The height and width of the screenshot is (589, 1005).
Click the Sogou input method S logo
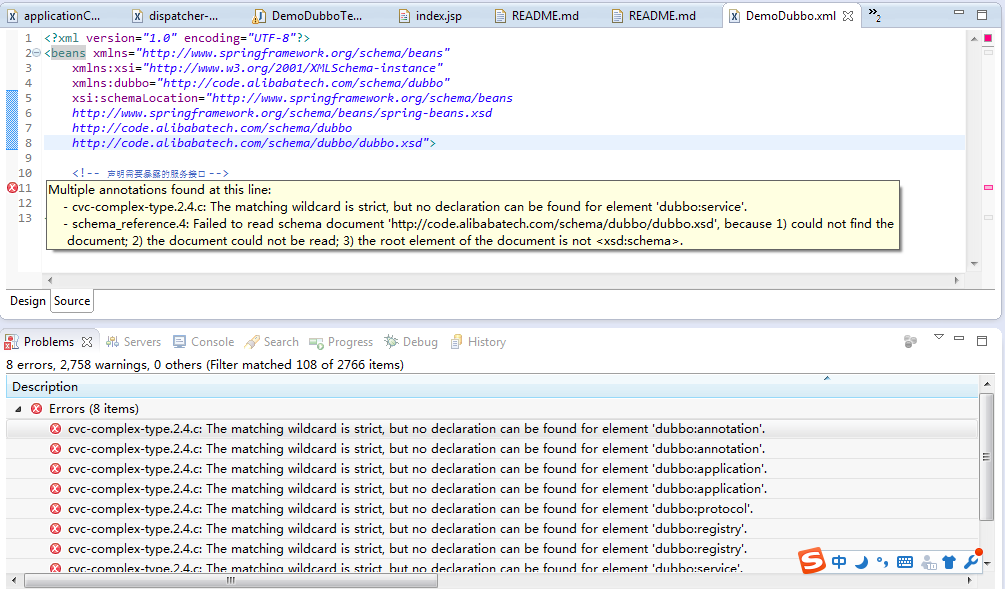(x=811, y=561)
